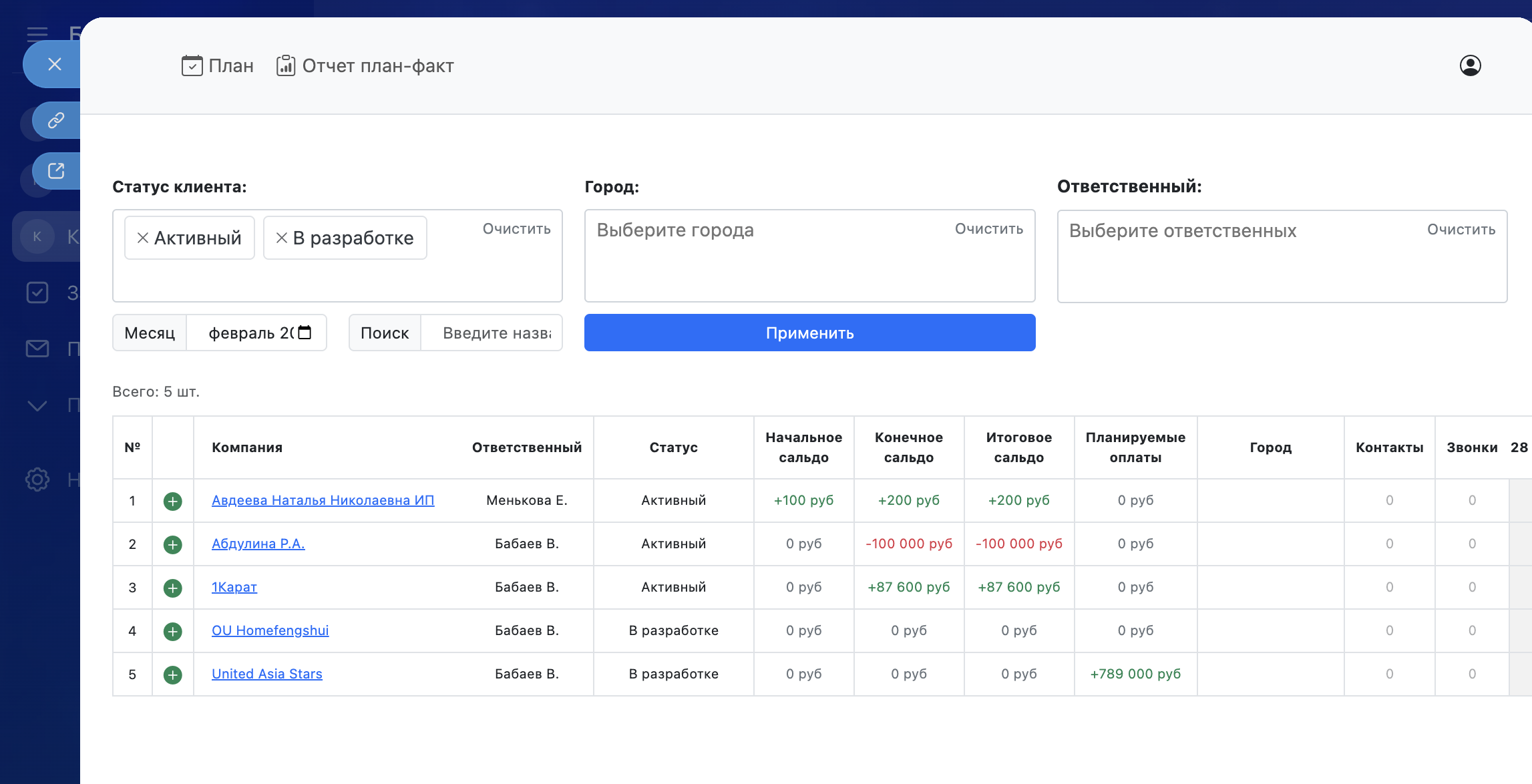Click the open in new window icon
The width and height of the screenshot is (1532, 784).
56,171
